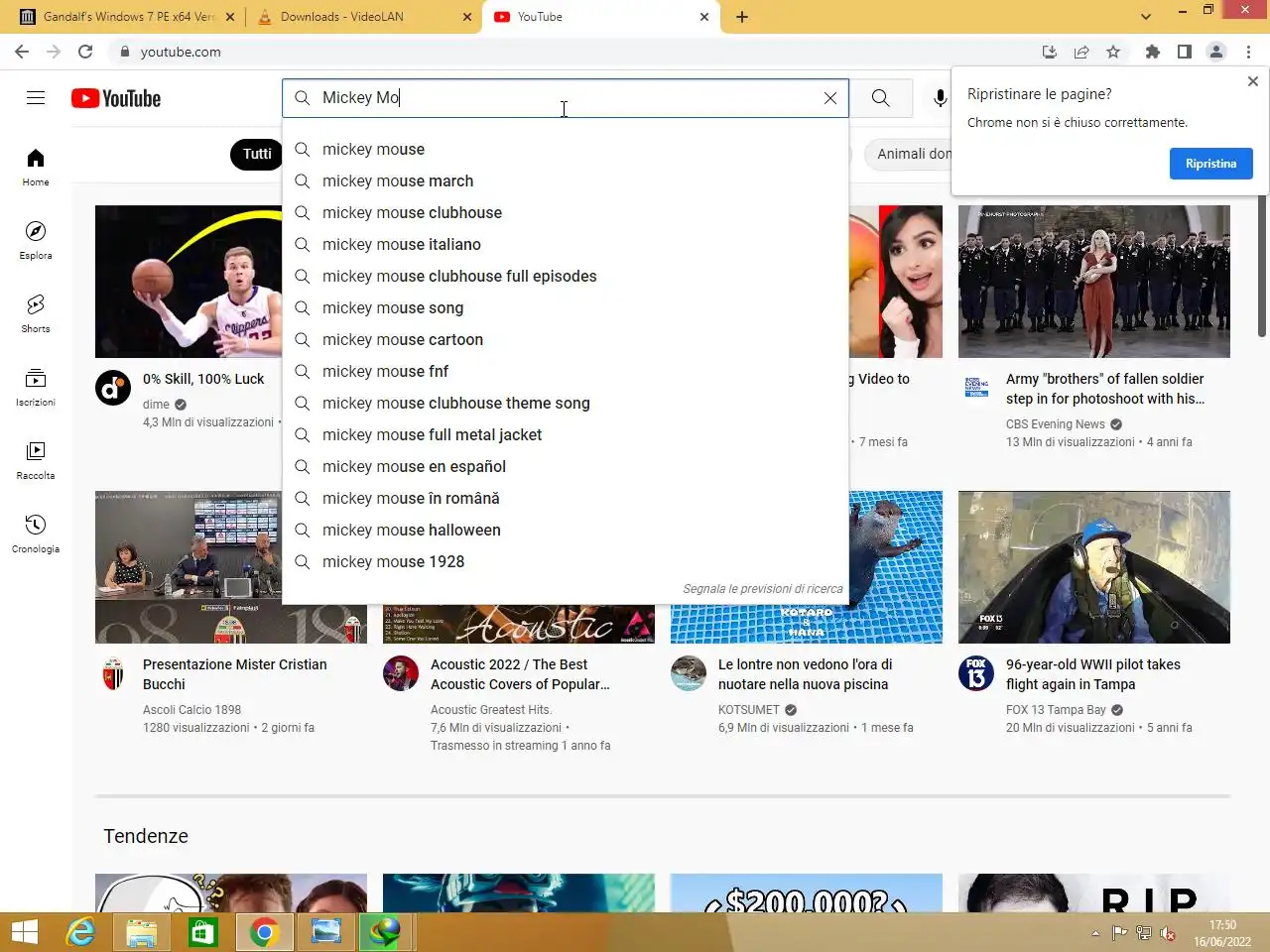Click the YouTube logo
The height and width of the screenshot is (952, 1270).
(x=116, y=98)
